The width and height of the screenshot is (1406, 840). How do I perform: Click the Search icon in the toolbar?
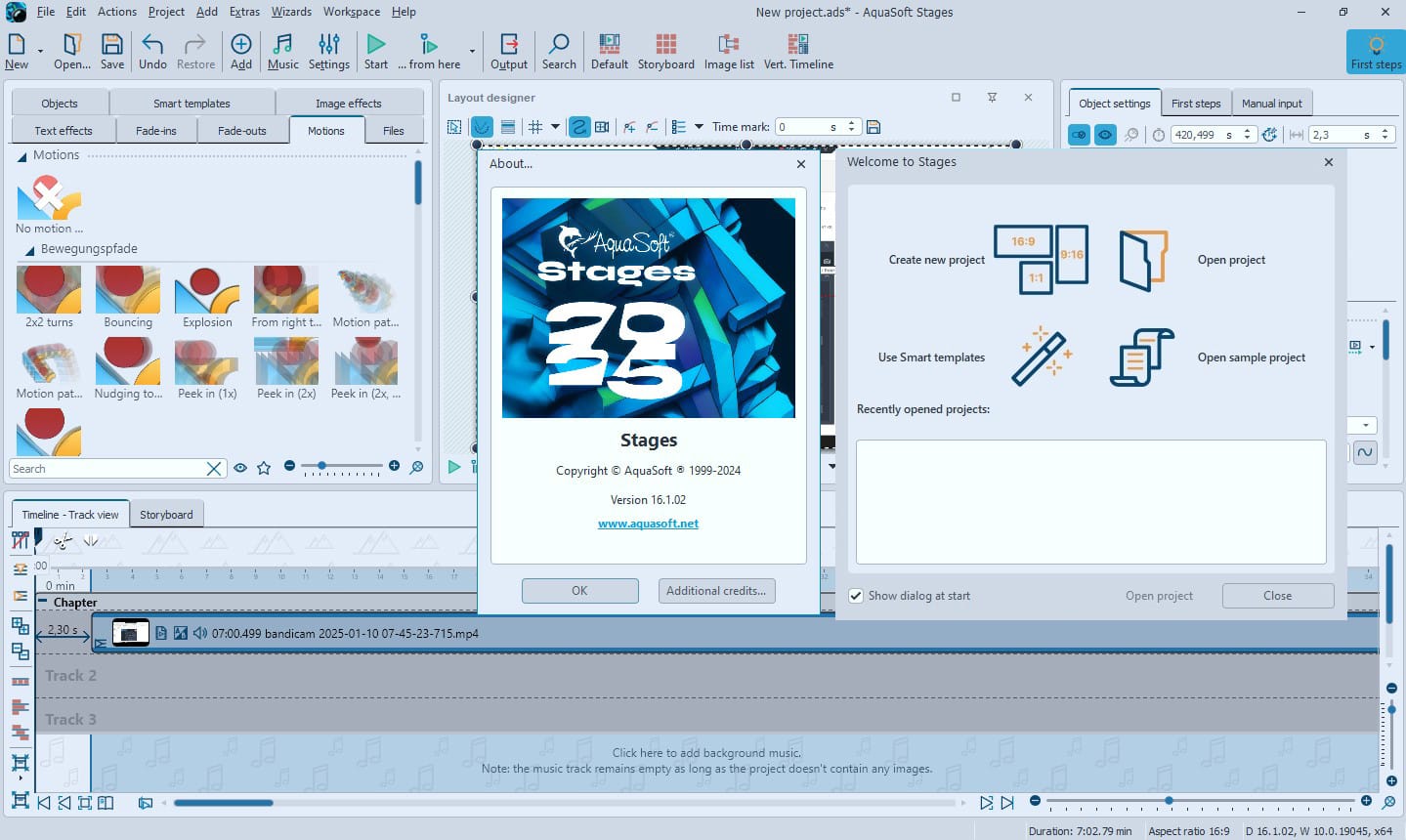click(x=559, y=49)
